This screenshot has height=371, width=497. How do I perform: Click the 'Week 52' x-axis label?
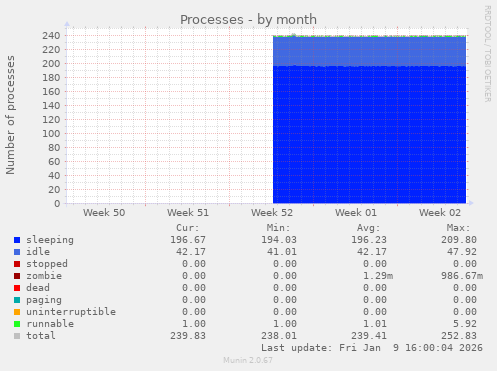272,213
